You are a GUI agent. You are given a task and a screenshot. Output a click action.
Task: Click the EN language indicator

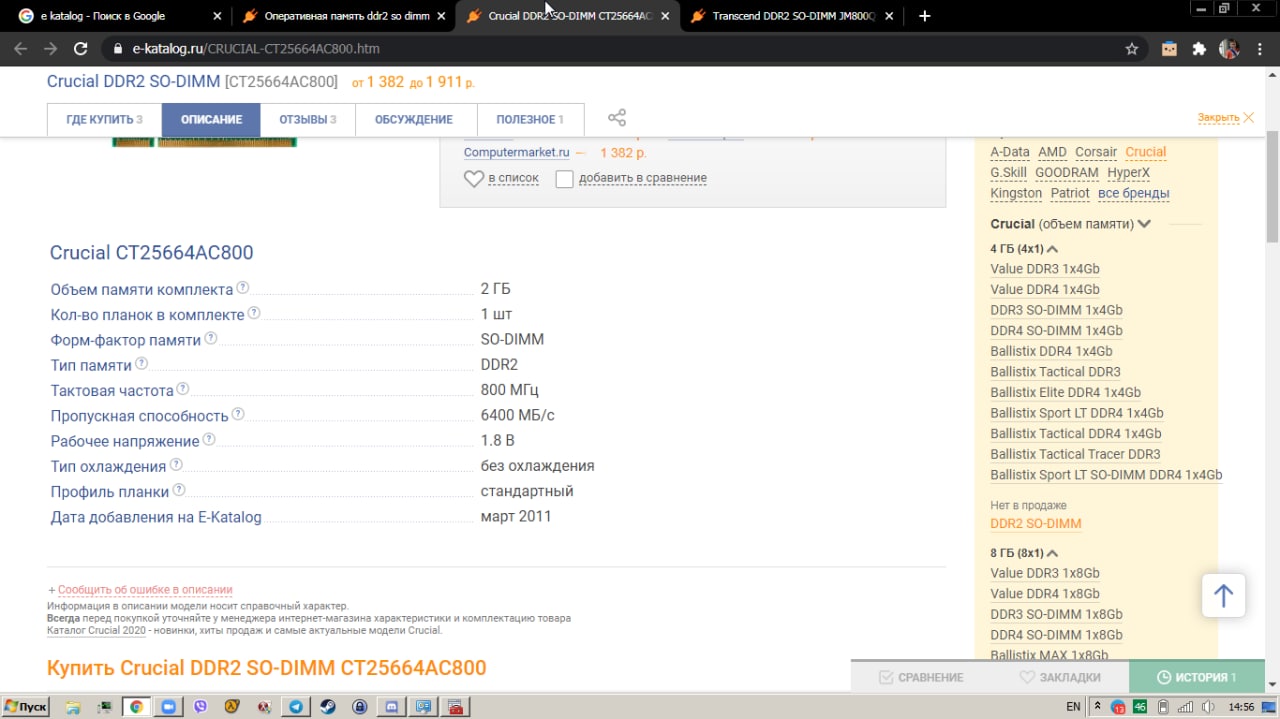pyautogui.click(x=1073, y=707)
